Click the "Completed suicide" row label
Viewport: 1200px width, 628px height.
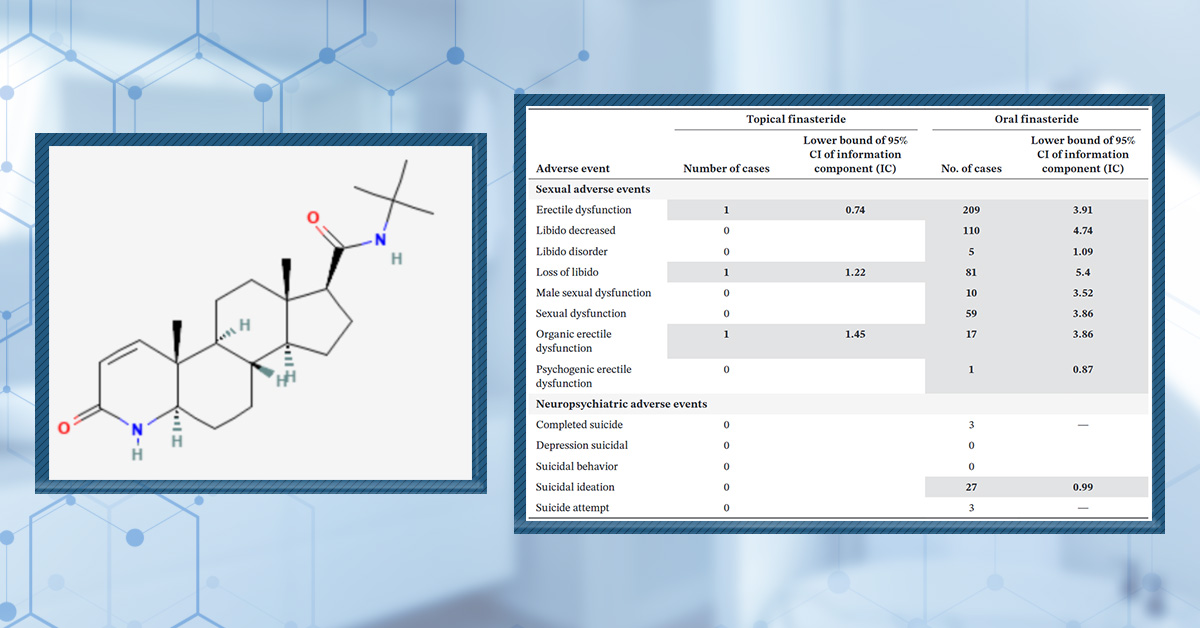(x=579, y=425)
